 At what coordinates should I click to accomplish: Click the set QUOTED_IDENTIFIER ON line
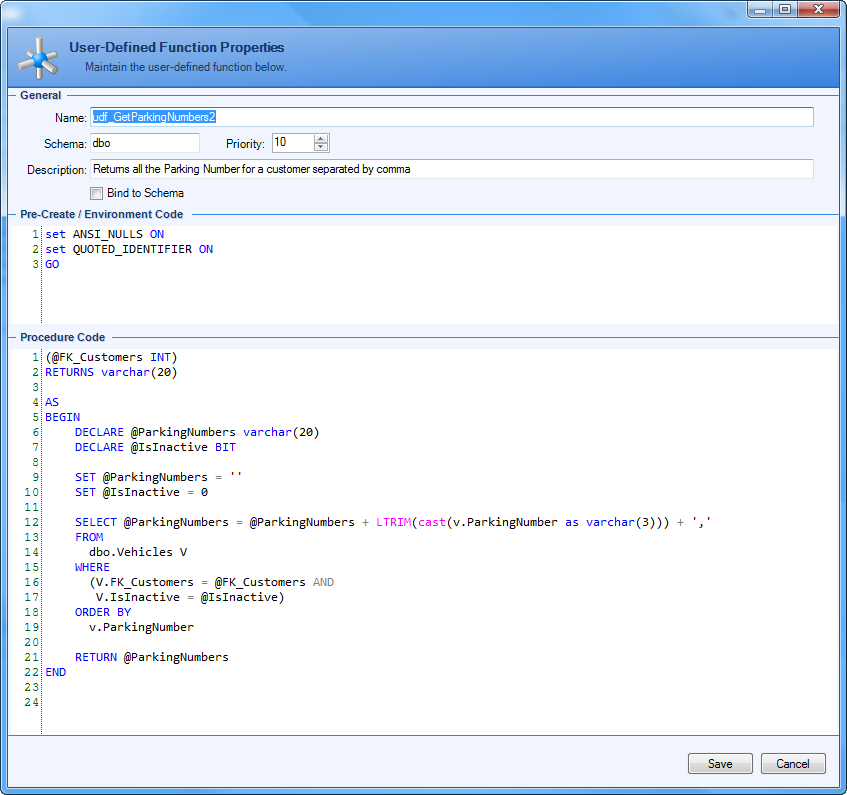pyautogui.click(x=129, y=249)
